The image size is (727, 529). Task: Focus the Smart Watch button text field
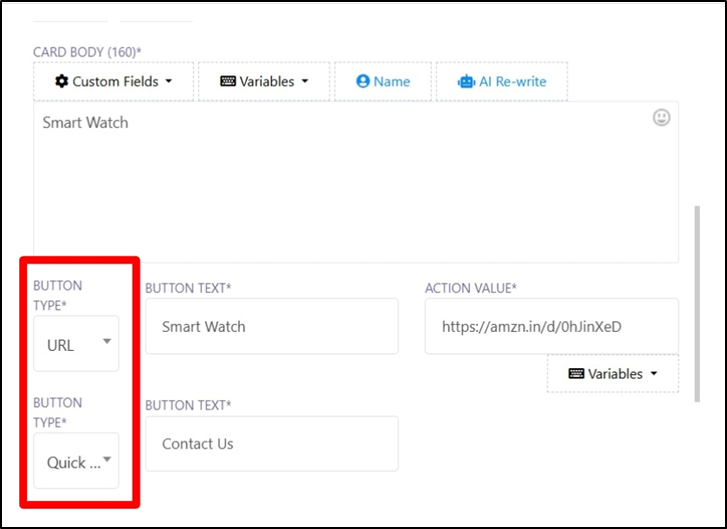pos(271,326)
